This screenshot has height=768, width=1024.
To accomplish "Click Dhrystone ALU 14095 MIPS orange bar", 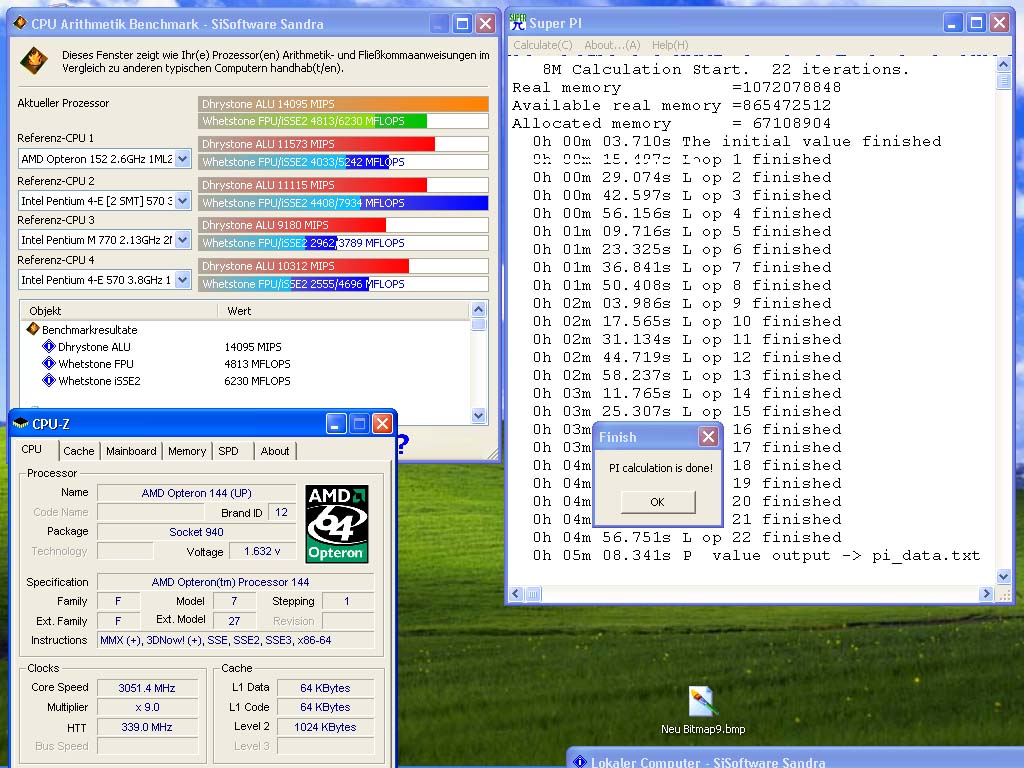I will [x=344, y=104].
